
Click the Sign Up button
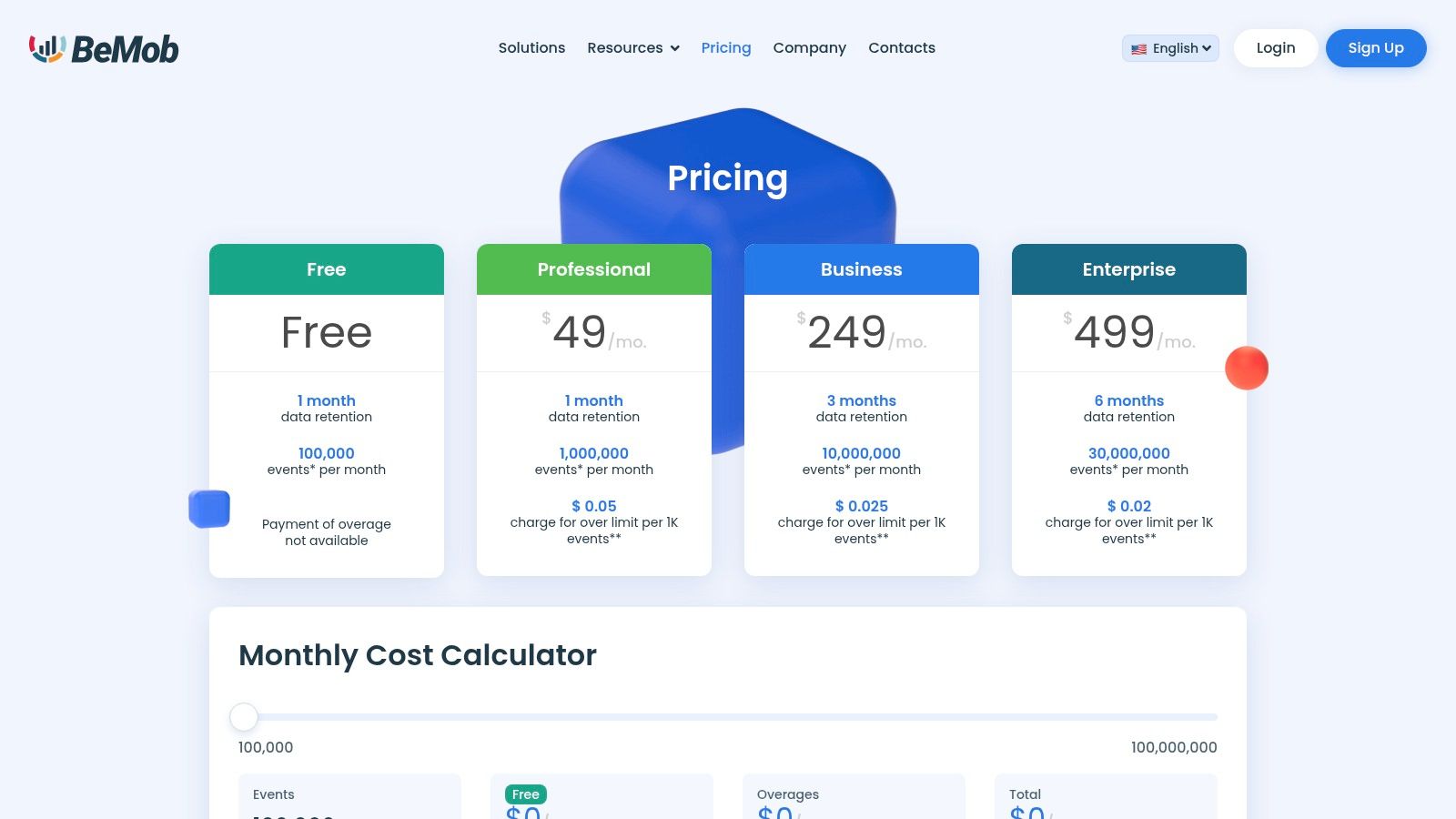tap(1376, 47)
